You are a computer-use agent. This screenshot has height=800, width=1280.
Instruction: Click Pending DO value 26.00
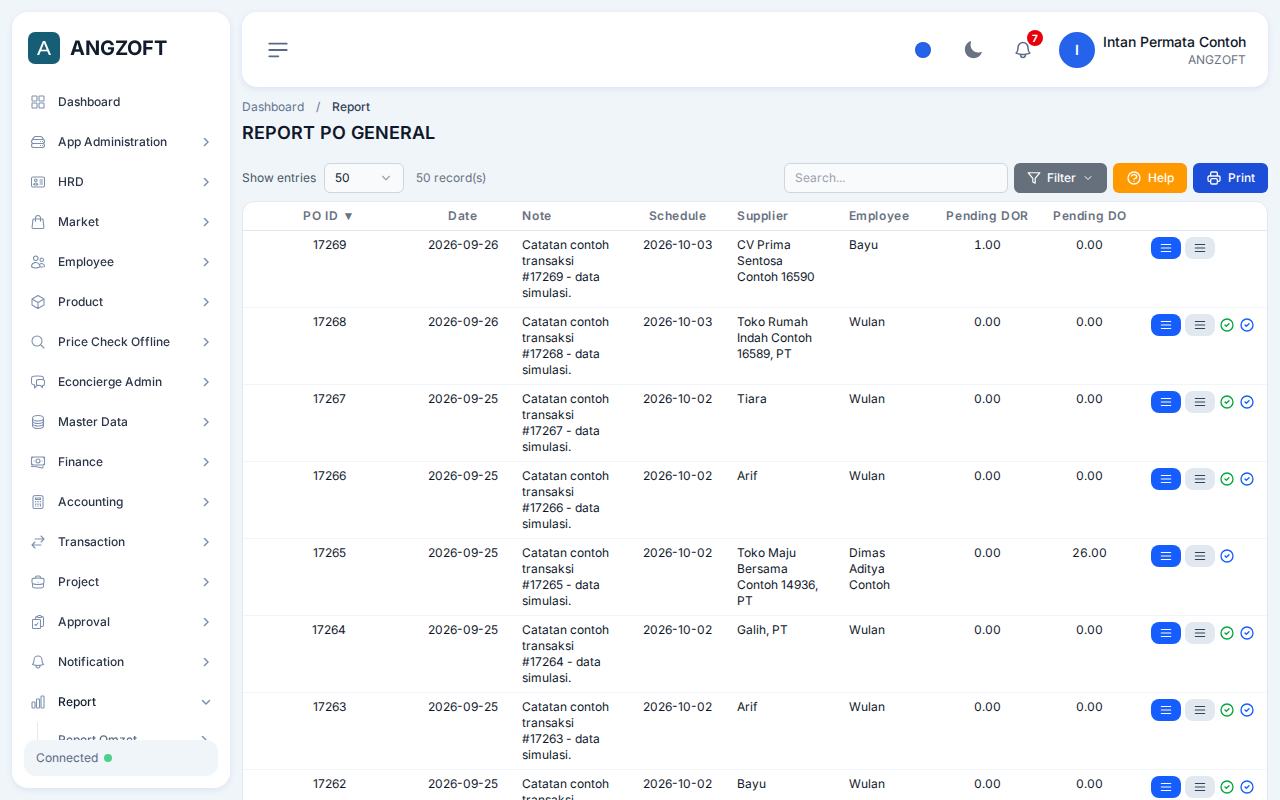(x=1089, y=553)
